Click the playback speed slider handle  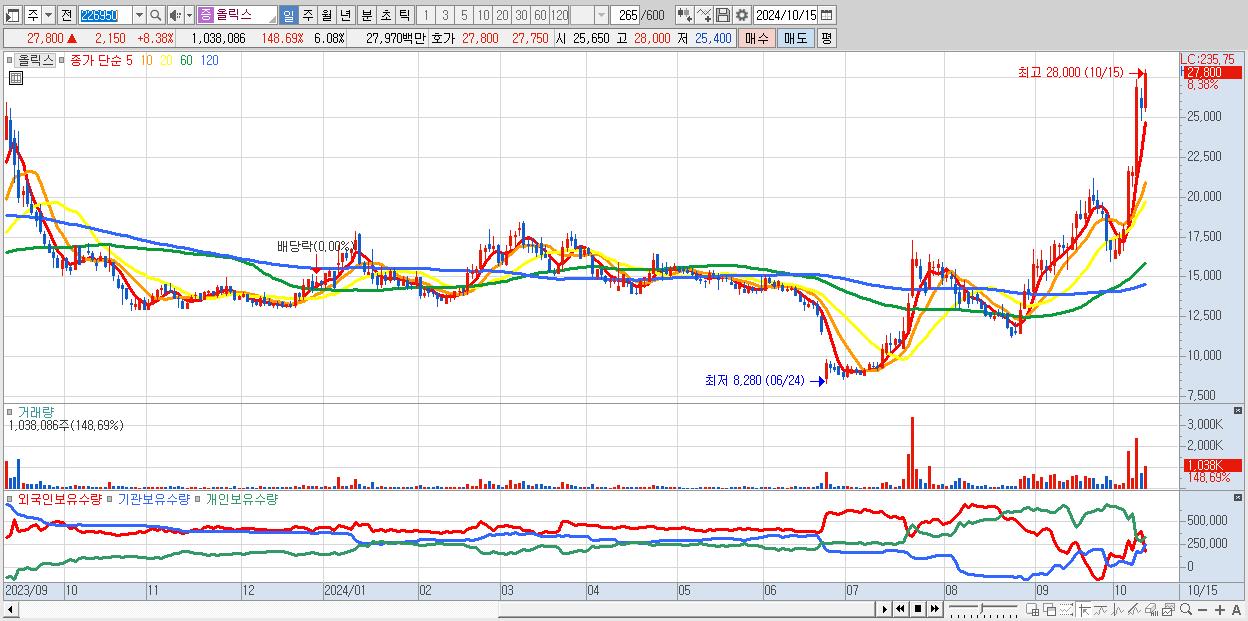click(982, 608)
